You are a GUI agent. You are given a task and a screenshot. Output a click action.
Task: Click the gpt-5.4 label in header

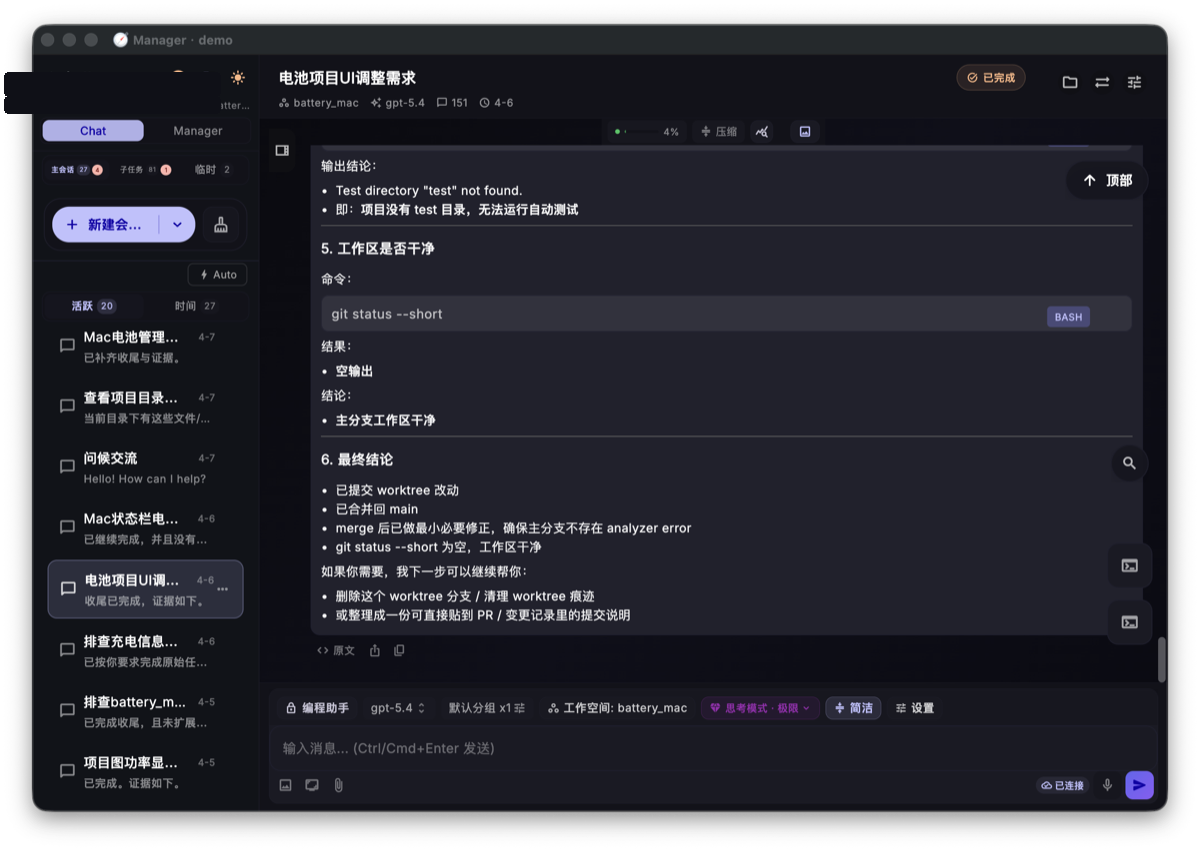tap(397, 103)
